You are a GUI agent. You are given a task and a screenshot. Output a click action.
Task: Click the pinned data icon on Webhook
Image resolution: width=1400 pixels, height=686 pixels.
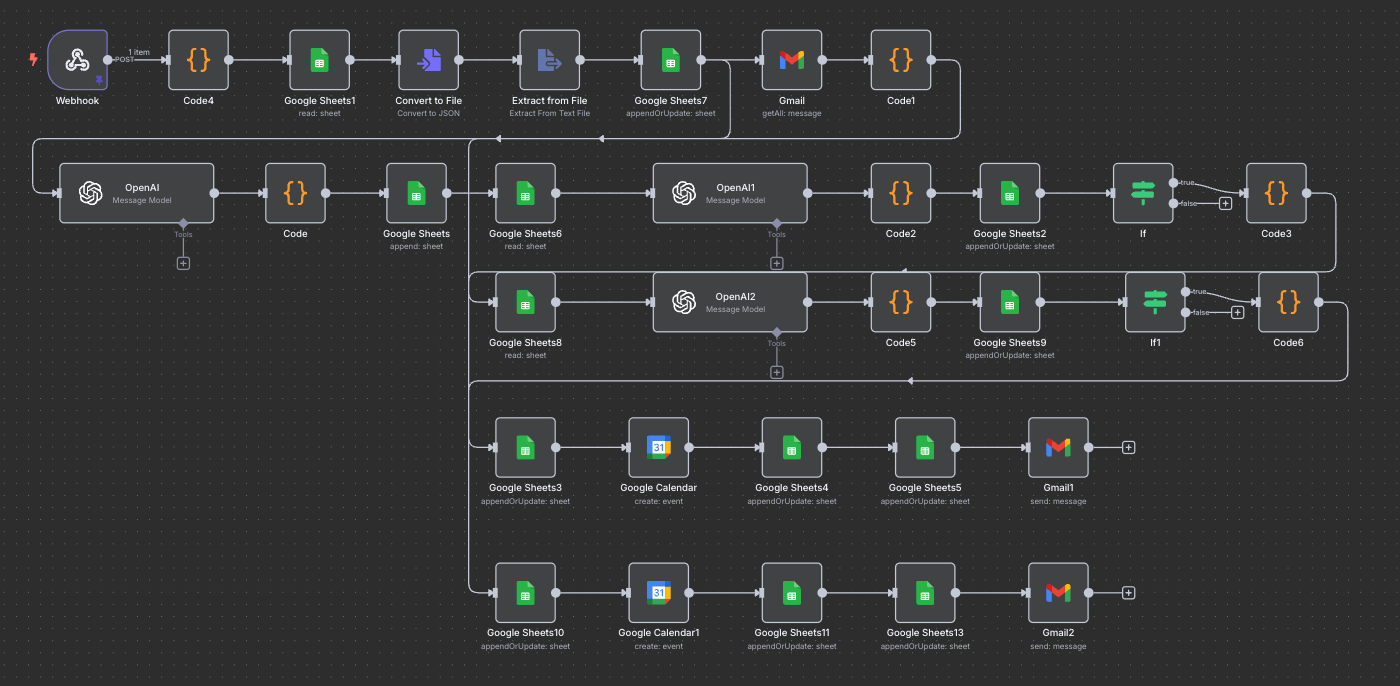point(99,79)
